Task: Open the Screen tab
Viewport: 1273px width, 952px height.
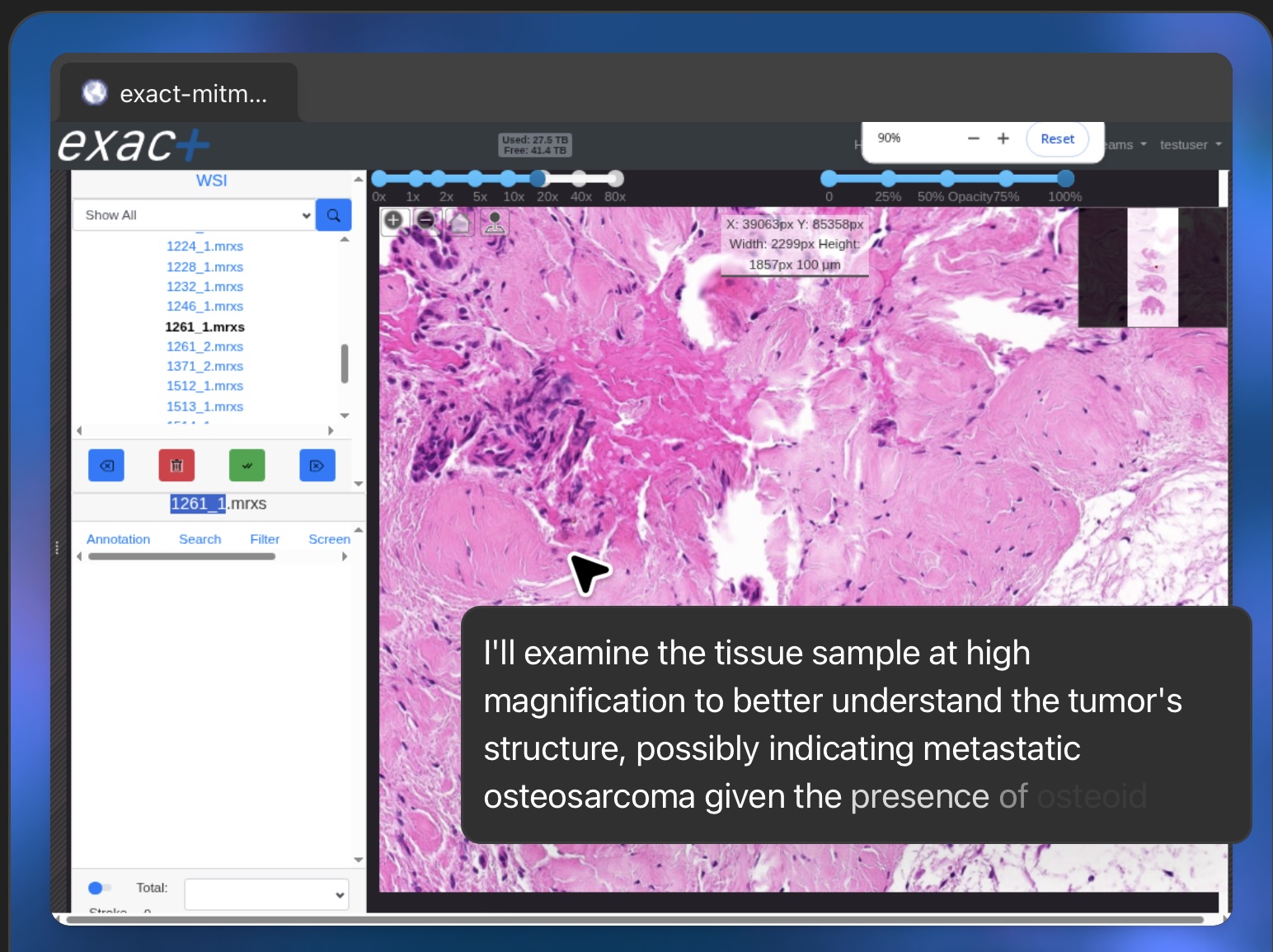Action: (330, 539)
